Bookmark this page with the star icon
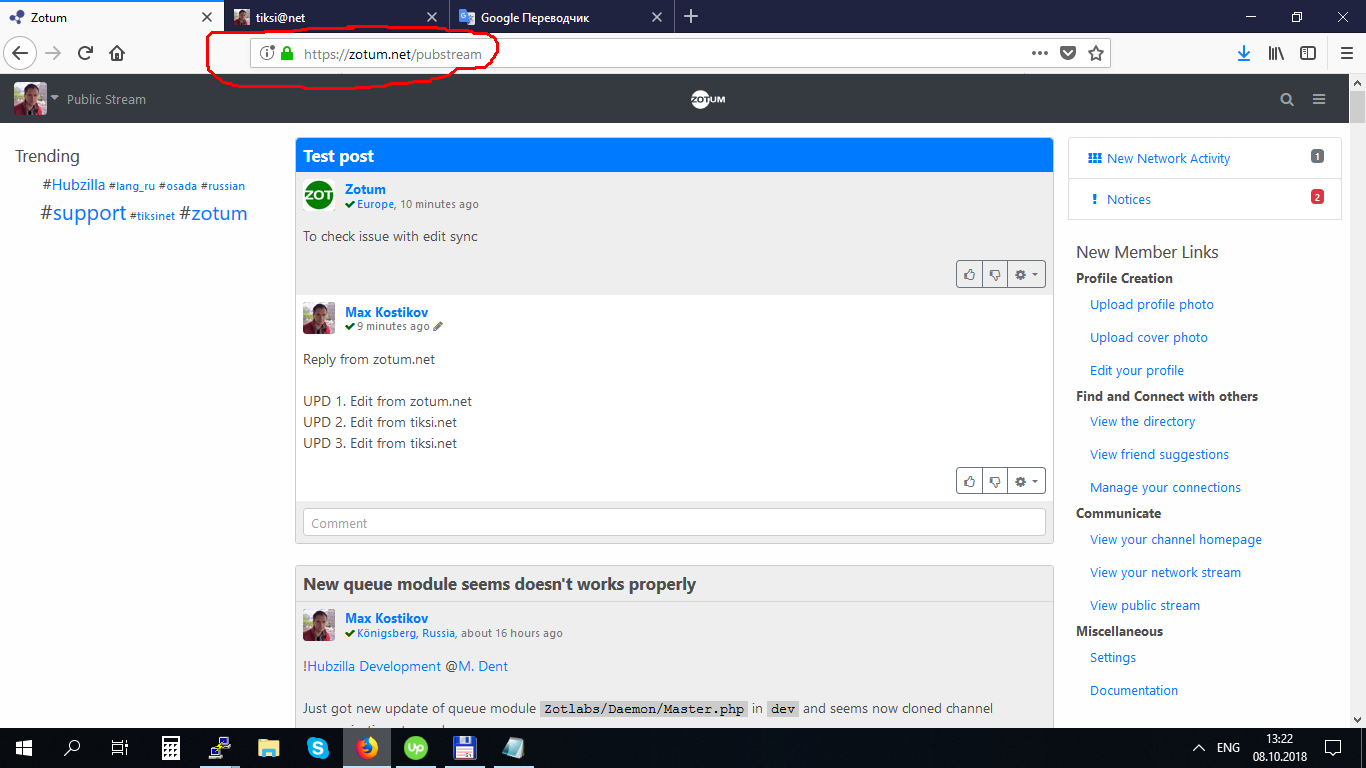 coord(1096,53)
